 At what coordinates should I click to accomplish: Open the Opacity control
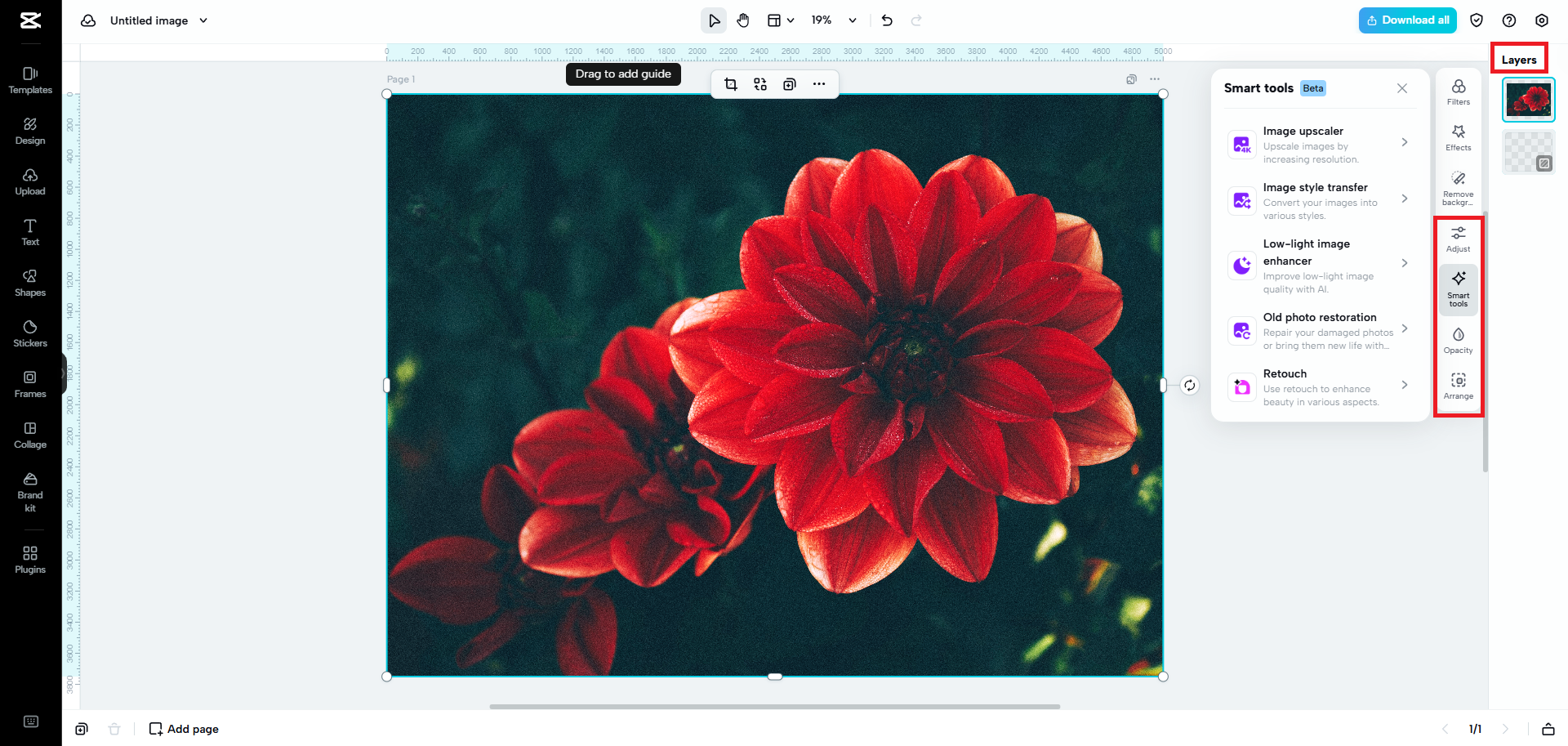click(x=1458, y=340)
